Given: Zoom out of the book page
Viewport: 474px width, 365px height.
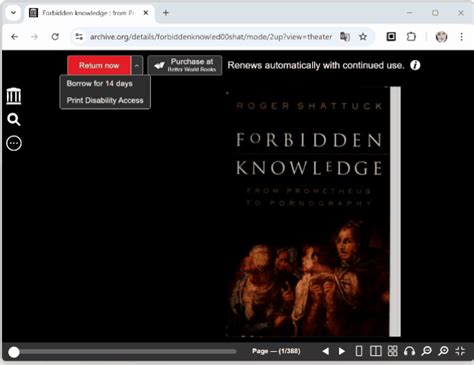Looking at the screenshot, I should tap(426, 351).
